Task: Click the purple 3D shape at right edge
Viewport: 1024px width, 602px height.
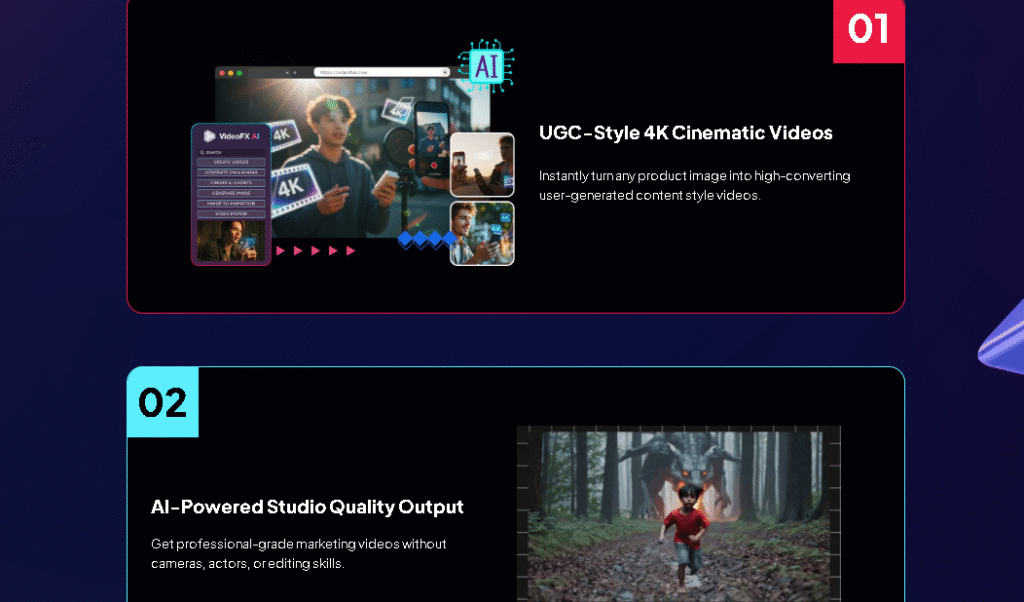Action: pyautogui.click(x=1001, y=340)
